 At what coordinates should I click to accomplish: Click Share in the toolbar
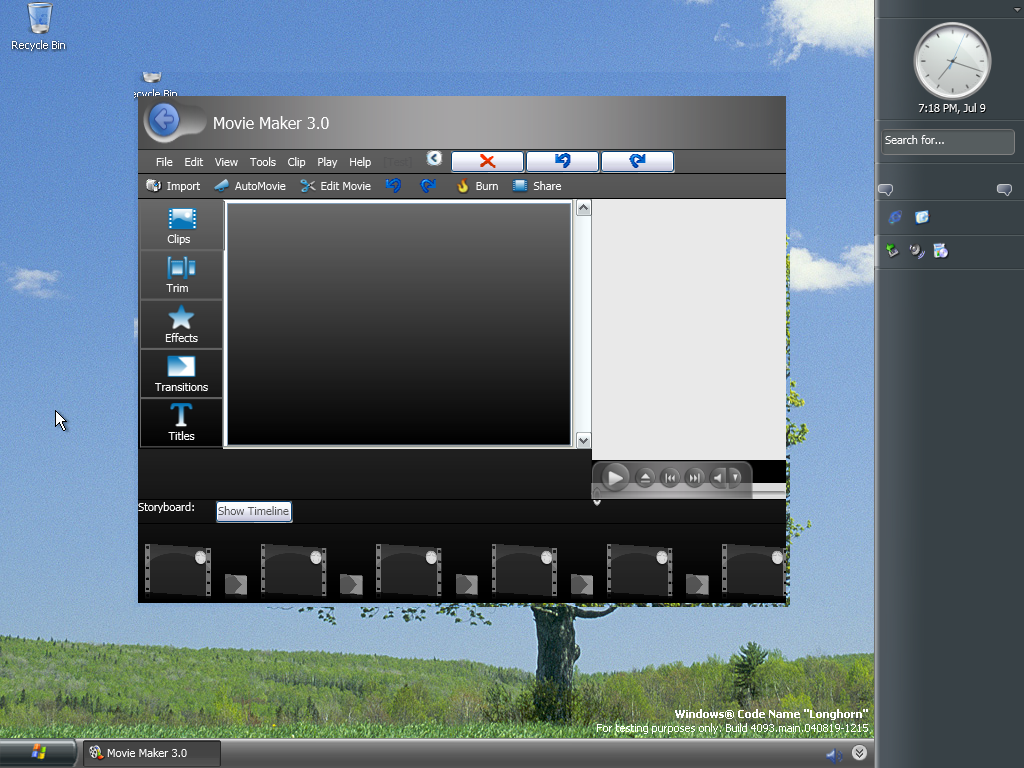tap(537, 186)
